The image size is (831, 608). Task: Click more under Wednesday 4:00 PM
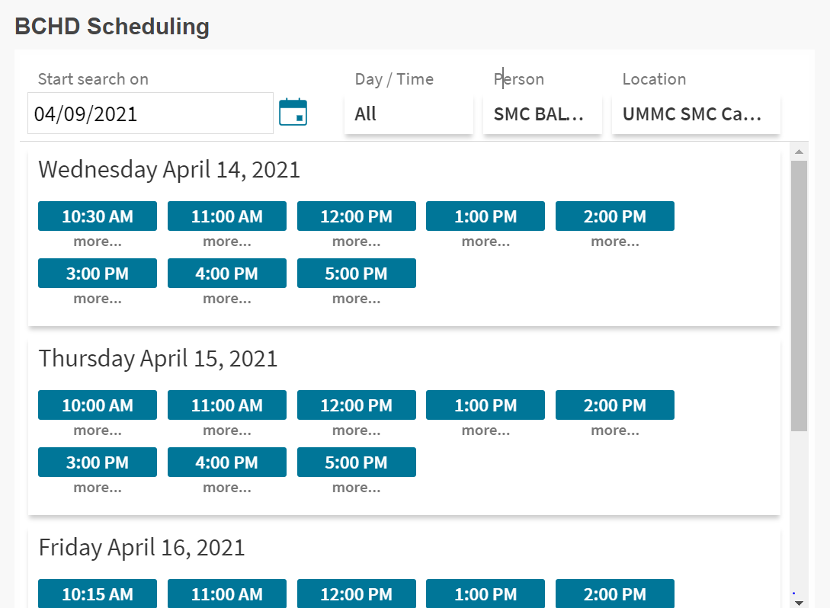click(x=227, y=298)
